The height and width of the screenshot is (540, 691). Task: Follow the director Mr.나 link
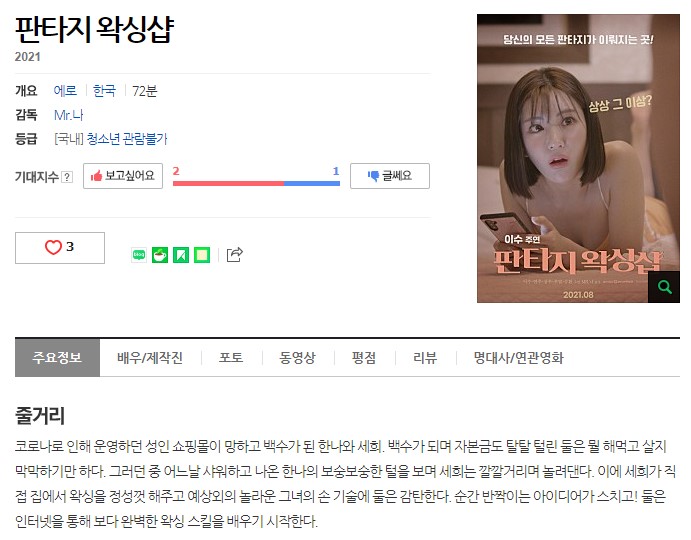(68, 115)
